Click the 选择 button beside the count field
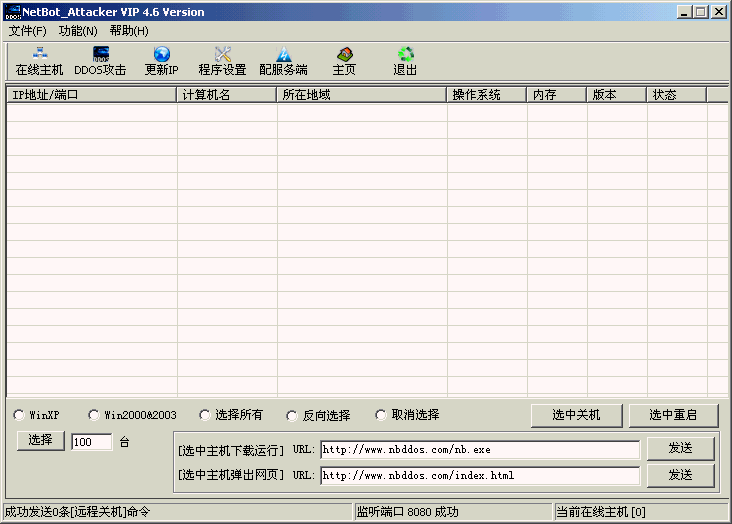Viewport: 732px width, 524px height. [x=41, y=441]
